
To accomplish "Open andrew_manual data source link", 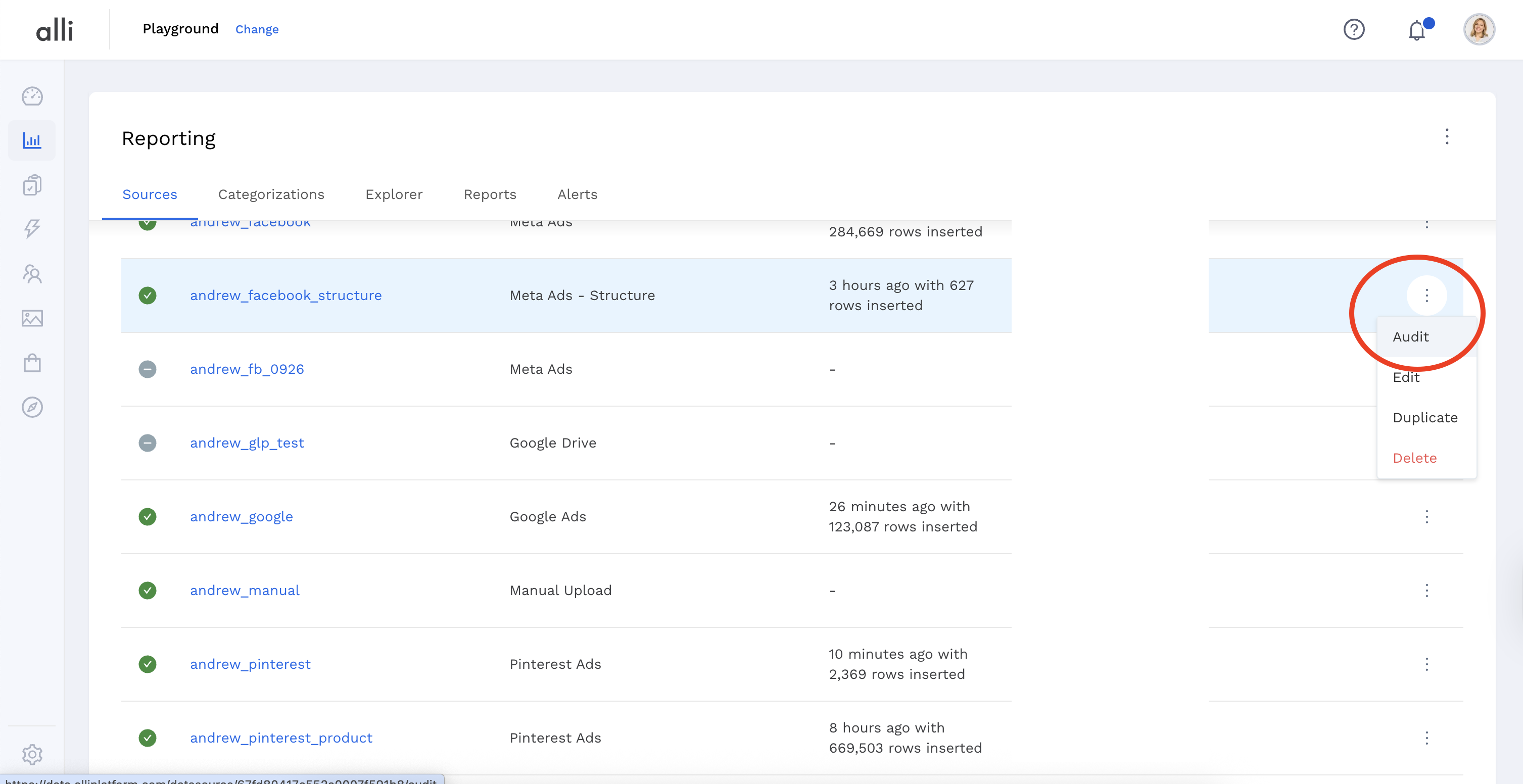I will point(244,590).
